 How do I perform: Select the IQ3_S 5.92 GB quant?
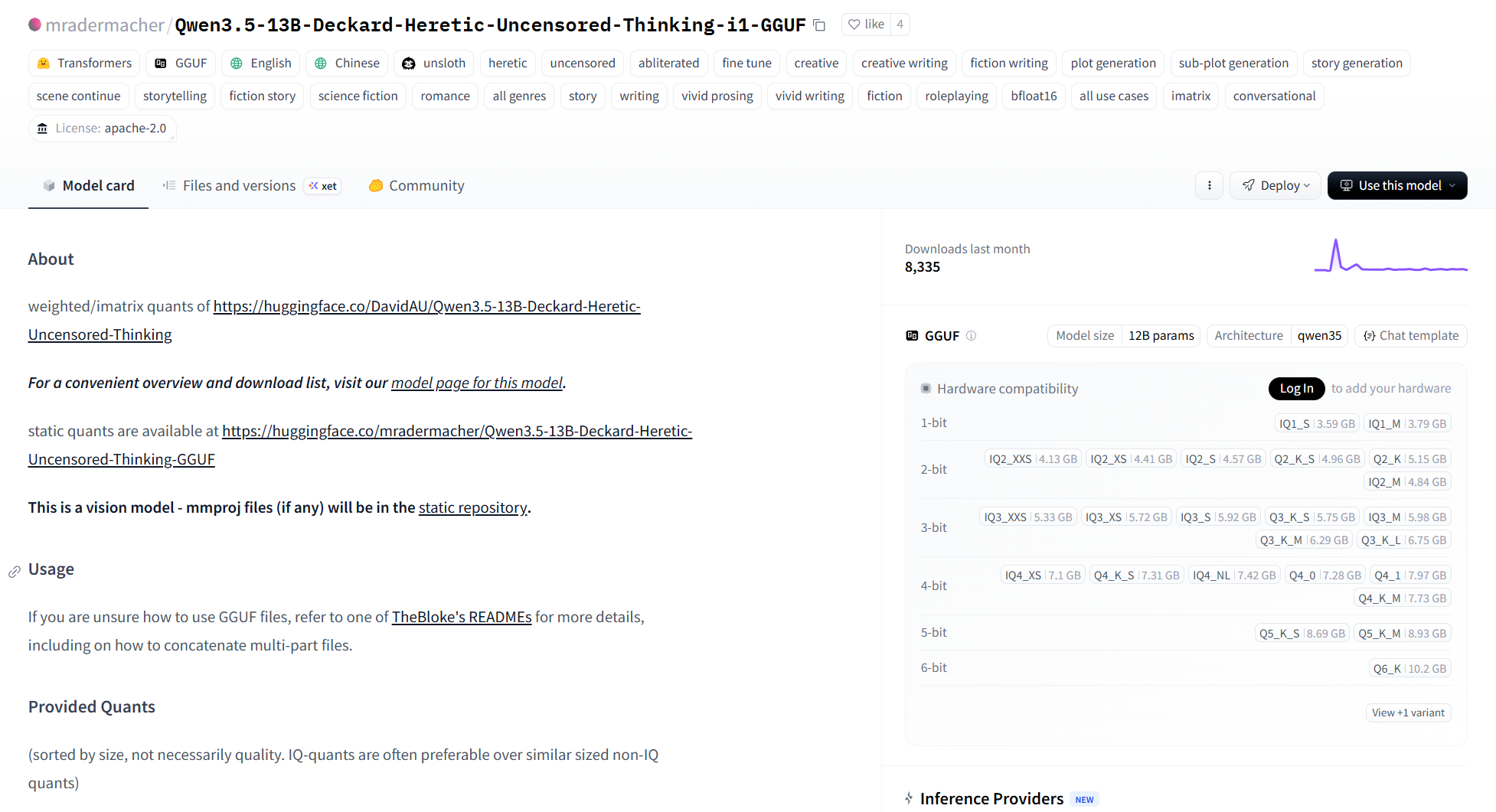click(1218, 517)
